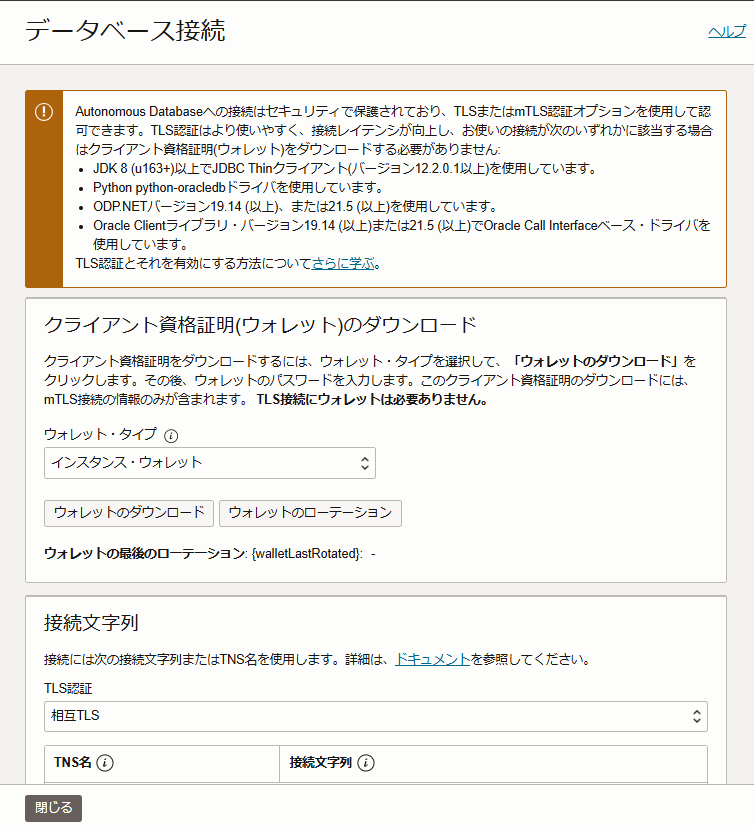The width and height of the screenshot is (754, 826).
Task: Follow the さらに学ぶ link
Action: (x=343, y=263)
